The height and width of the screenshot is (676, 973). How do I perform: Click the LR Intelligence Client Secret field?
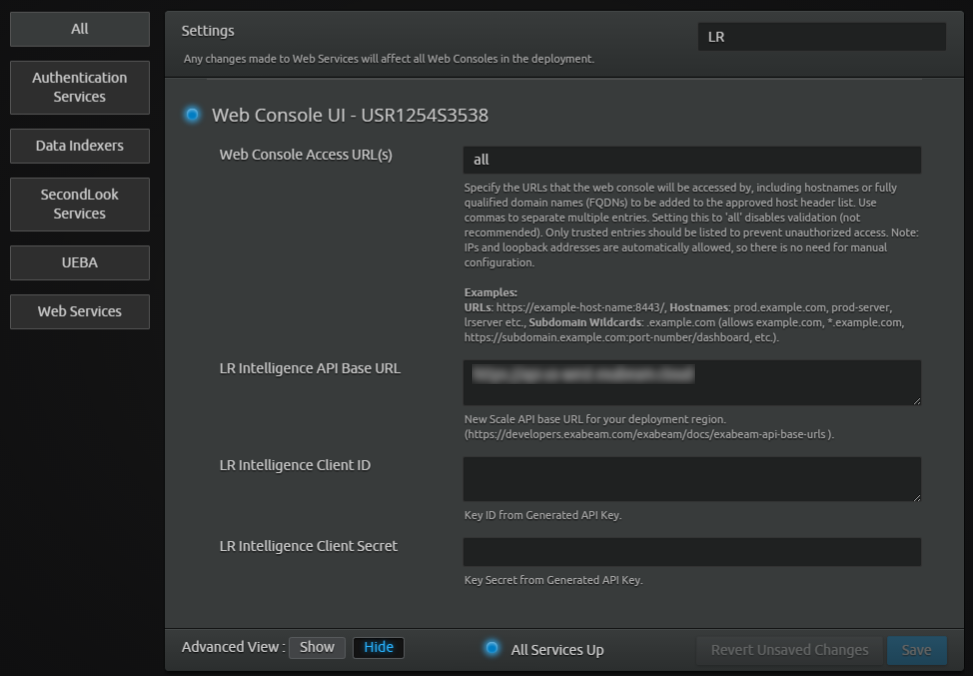tap(691, 552)
